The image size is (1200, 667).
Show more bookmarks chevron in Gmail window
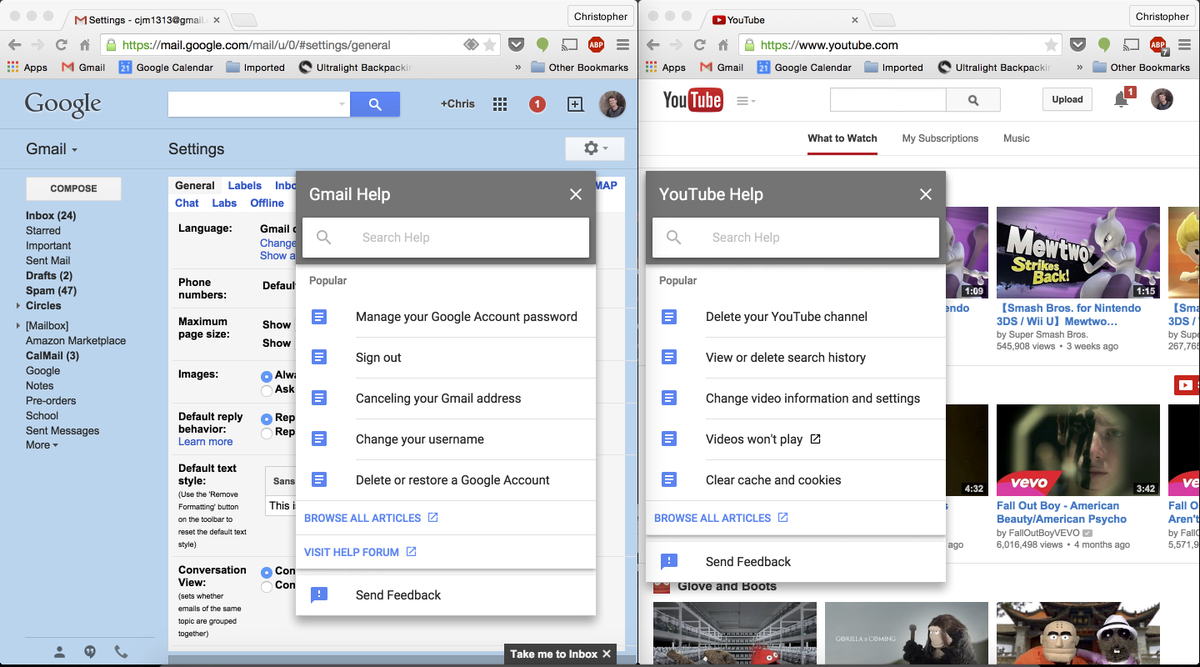tap(518, 68)
